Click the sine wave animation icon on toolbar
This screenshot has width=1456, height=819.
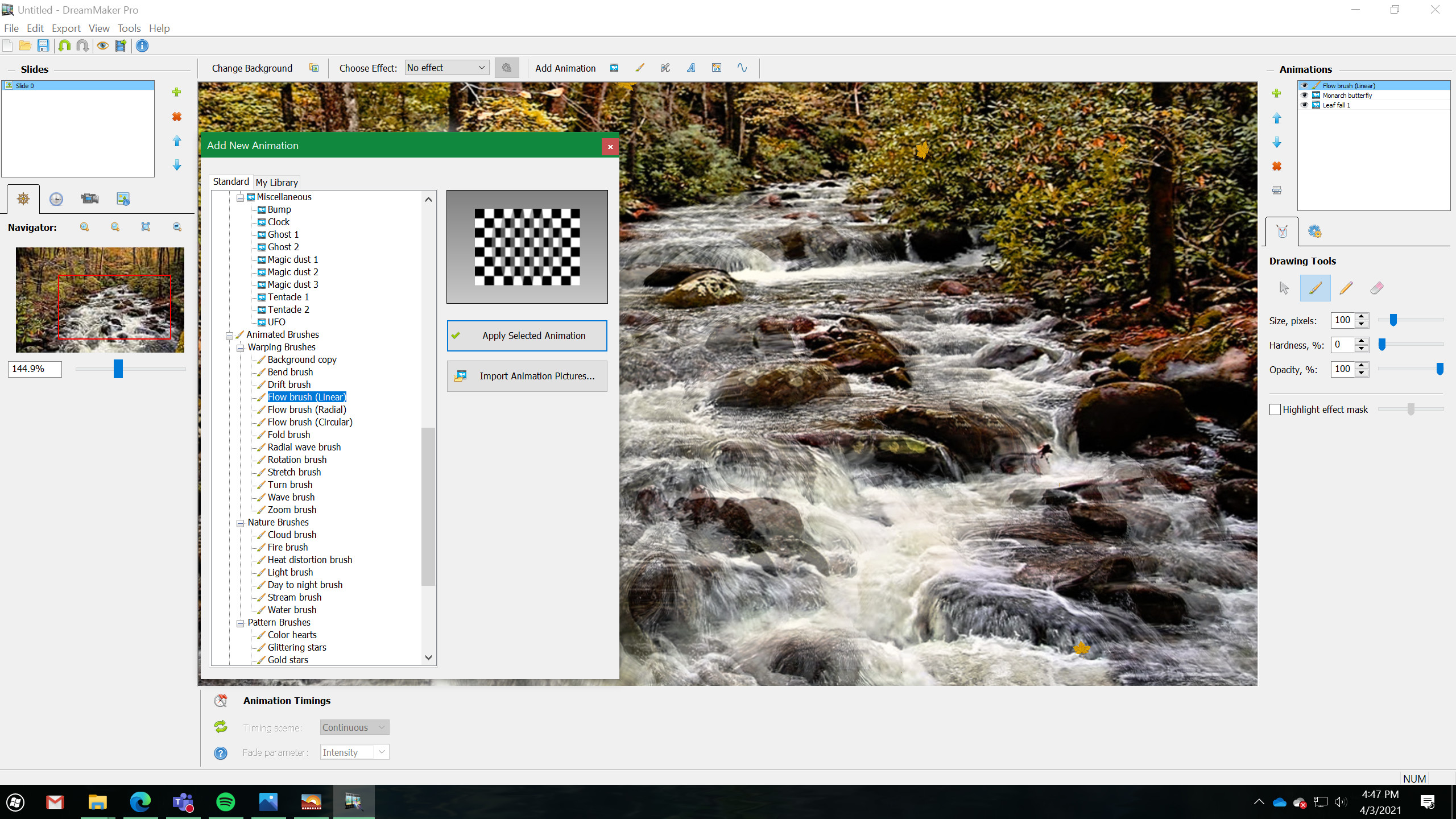pos(742,68)
